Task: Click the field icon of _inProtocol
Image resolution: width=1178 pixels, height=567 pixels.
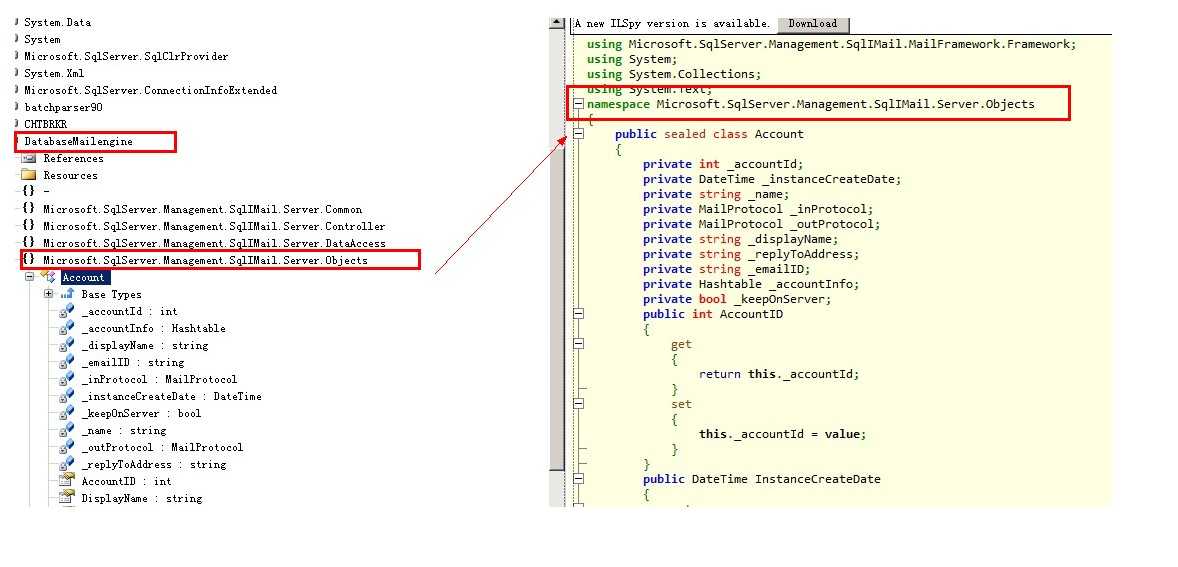Action: click(x=68, y=379)
